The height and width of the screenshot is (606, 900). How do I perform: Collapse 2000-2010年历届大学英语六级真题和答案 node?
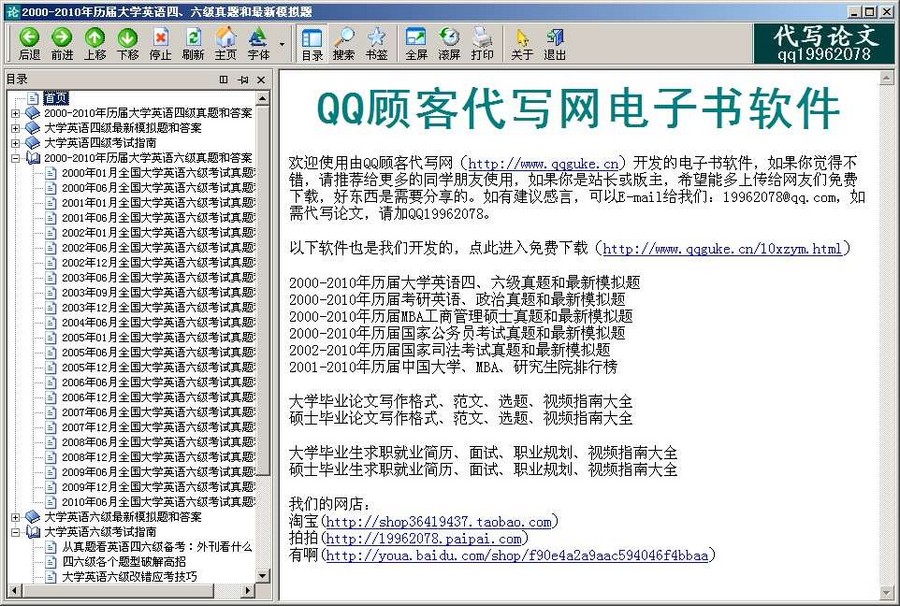pos(15,158)
